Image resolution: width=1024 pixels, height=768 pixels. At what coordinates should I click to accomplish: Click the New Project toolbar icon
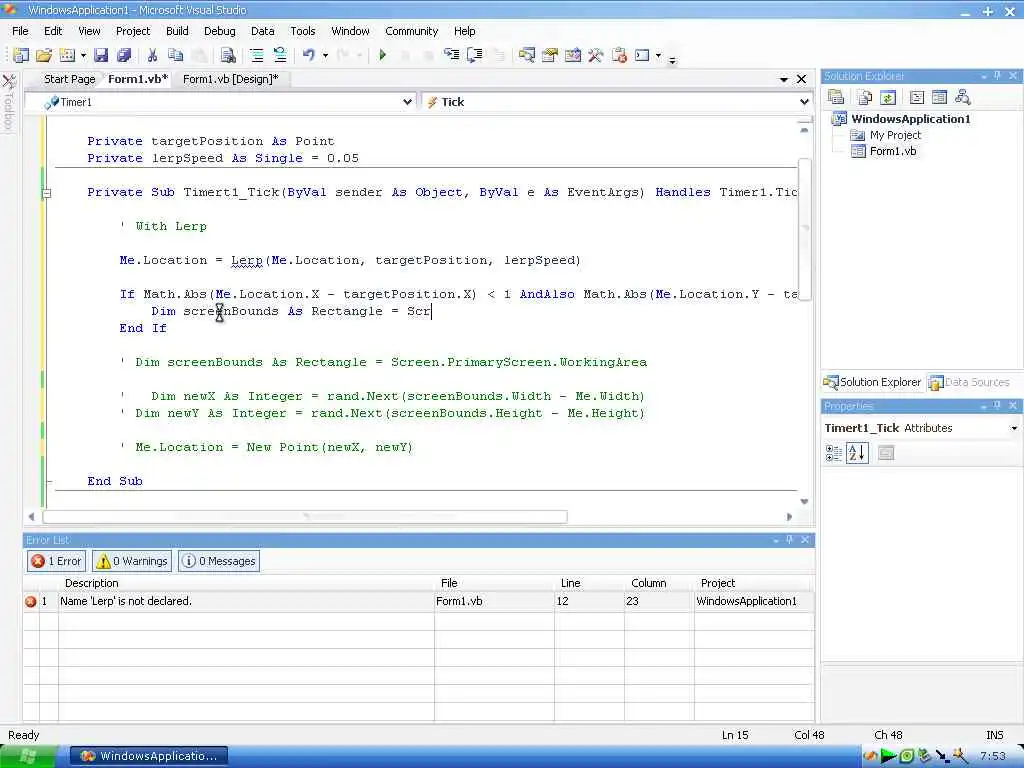click(21, 56)
